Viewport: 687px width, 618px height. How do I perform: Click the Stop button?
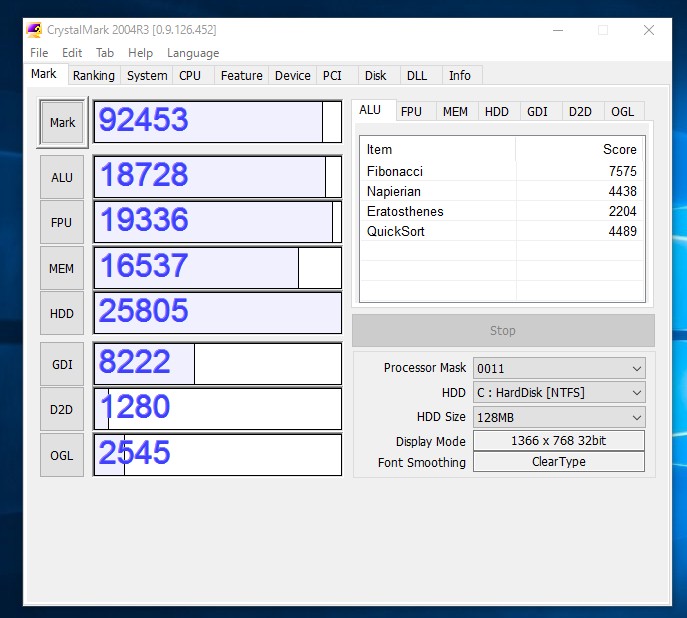tap(503, 331)
